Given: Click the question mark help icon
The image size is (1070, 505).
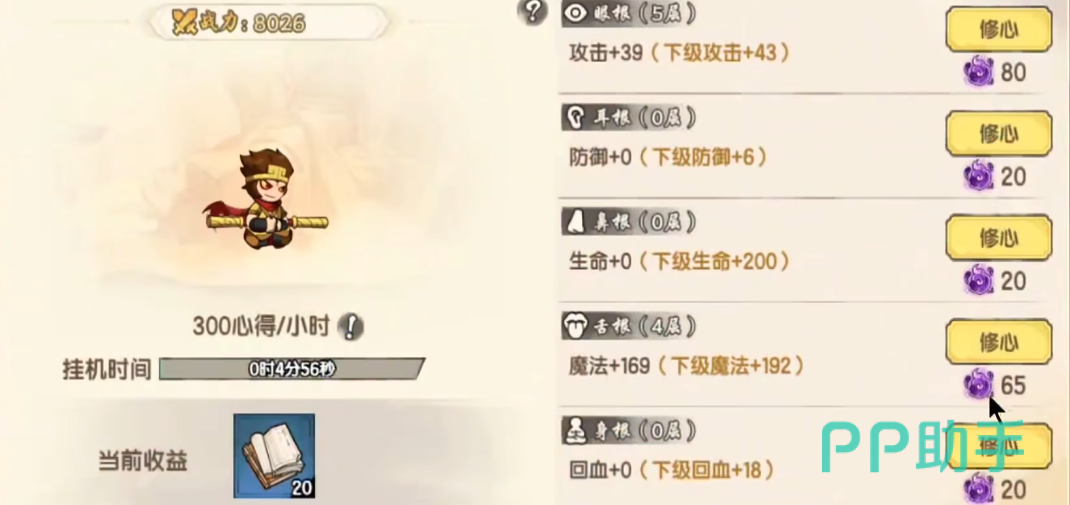Looking at the screenshot, I should click(533, 12).
